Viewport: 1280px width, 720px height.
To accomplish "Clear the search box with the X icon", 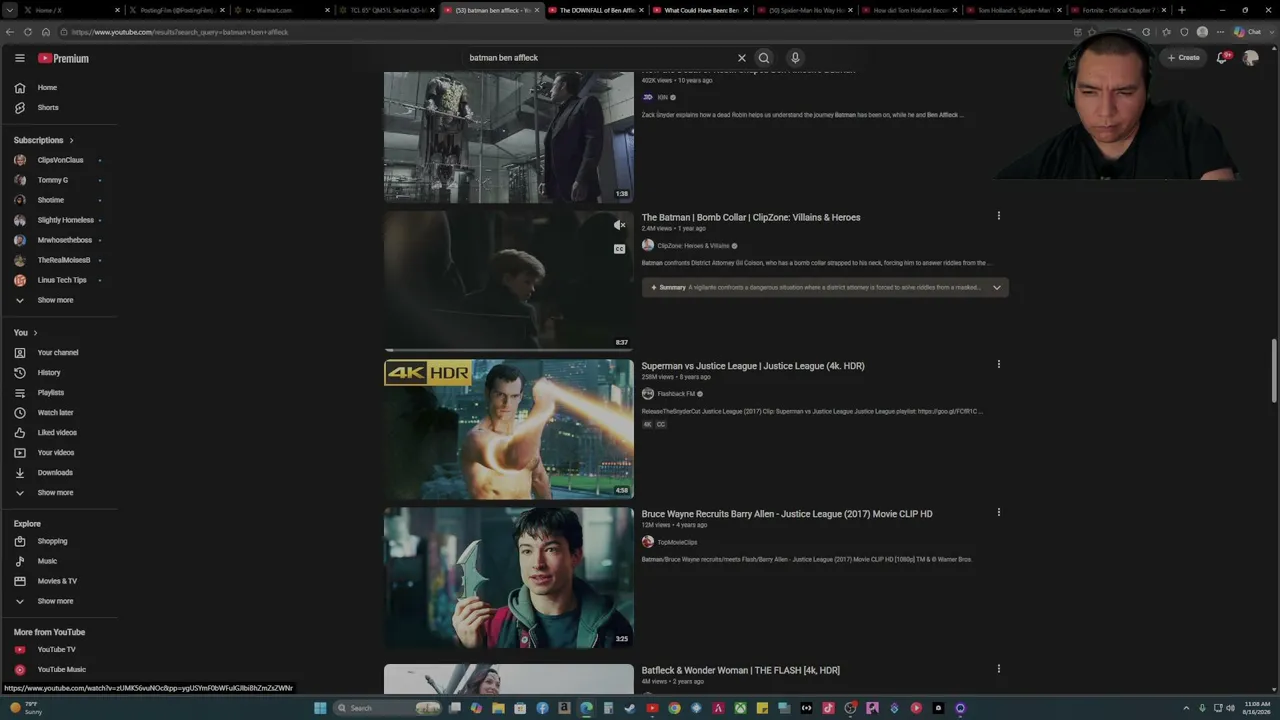I will 742,58.
